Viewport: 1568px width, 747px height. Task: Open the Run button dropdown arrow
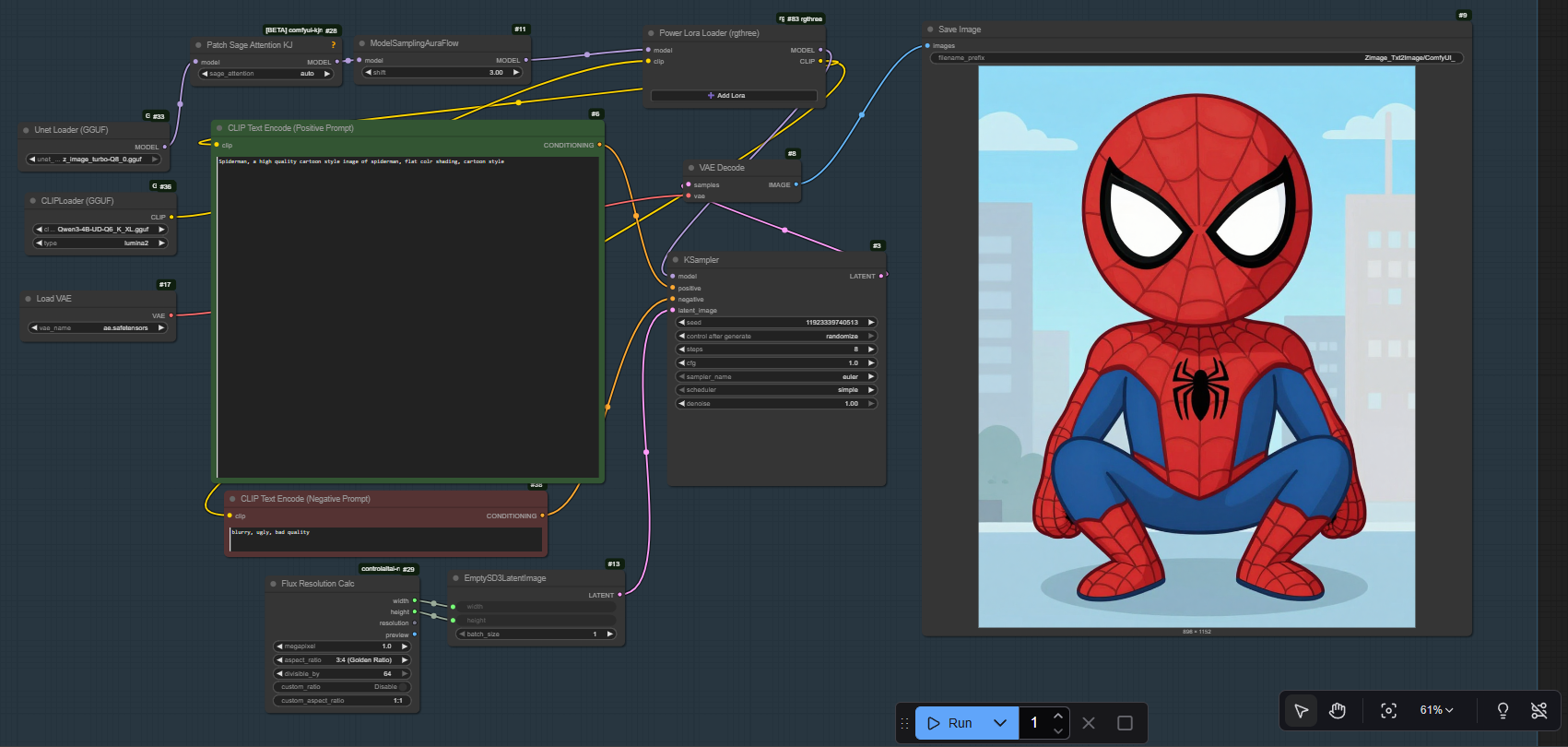pyautogui.click(x=1000, y=723)
